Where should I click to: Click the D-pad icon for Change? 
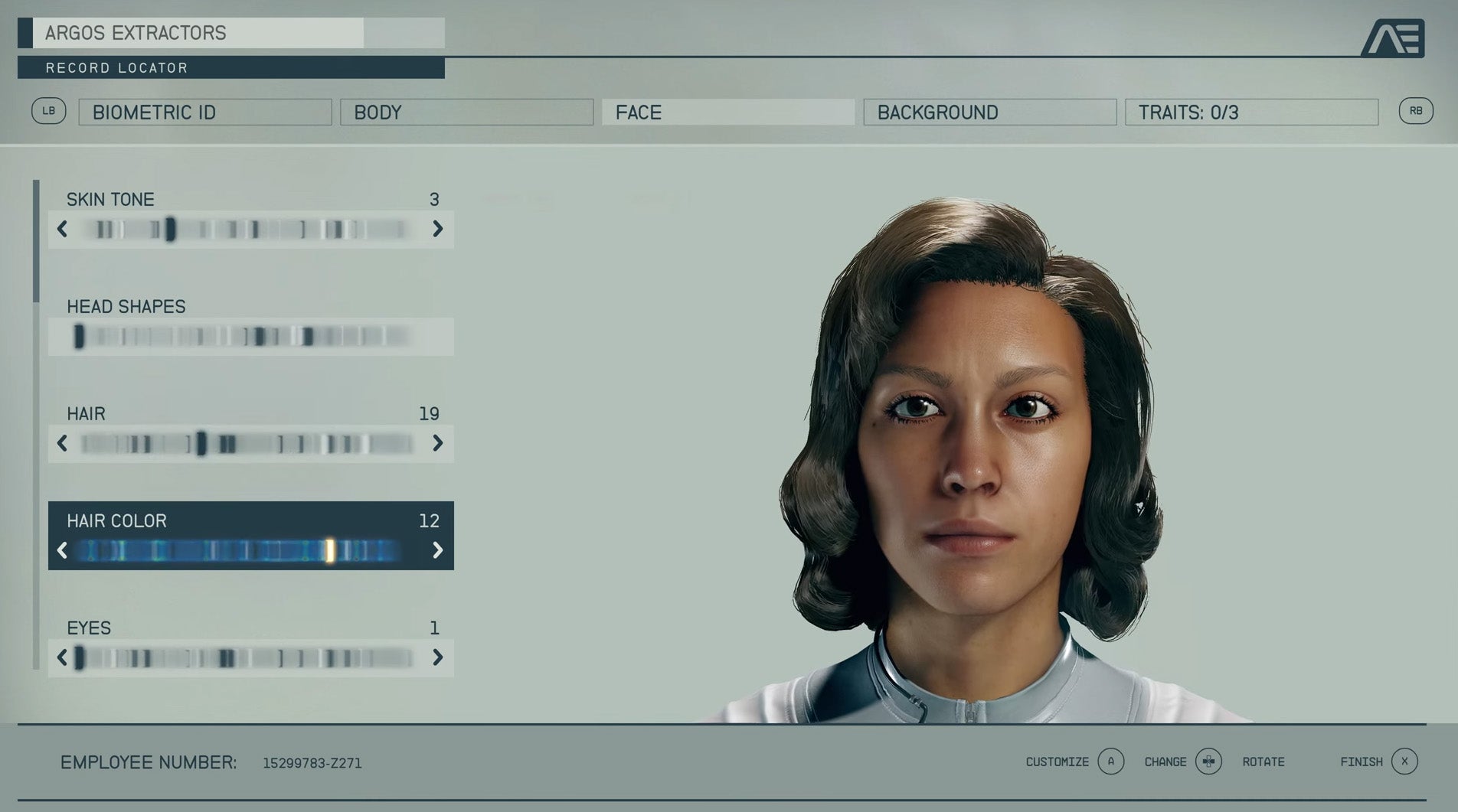tap(1208, 761)
